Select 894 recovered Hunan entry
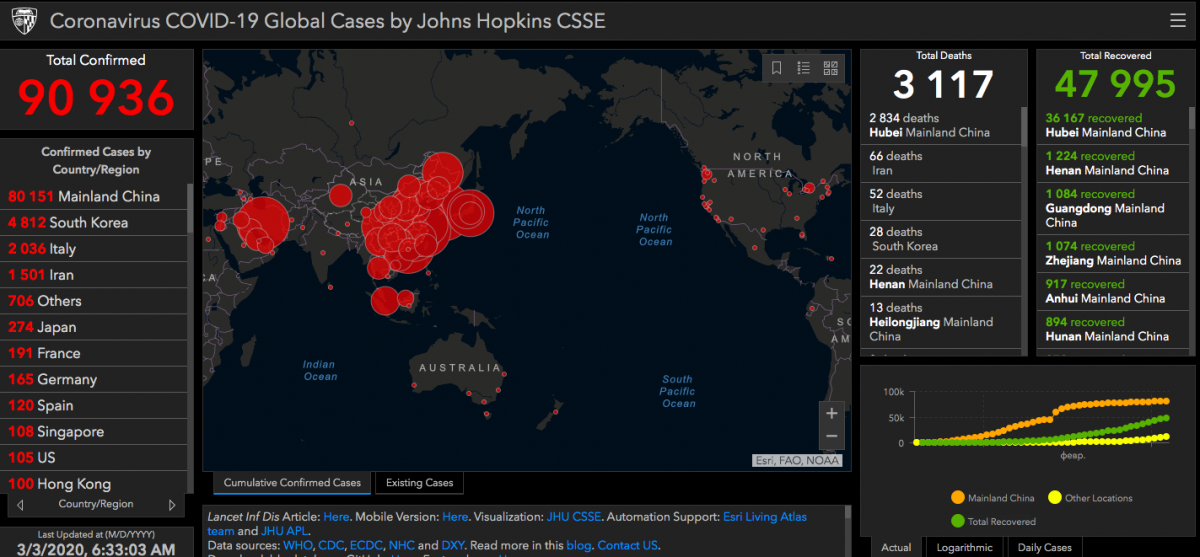Screen dimensions: 1200x557 pyautogui.click(x=1114, y=330)
